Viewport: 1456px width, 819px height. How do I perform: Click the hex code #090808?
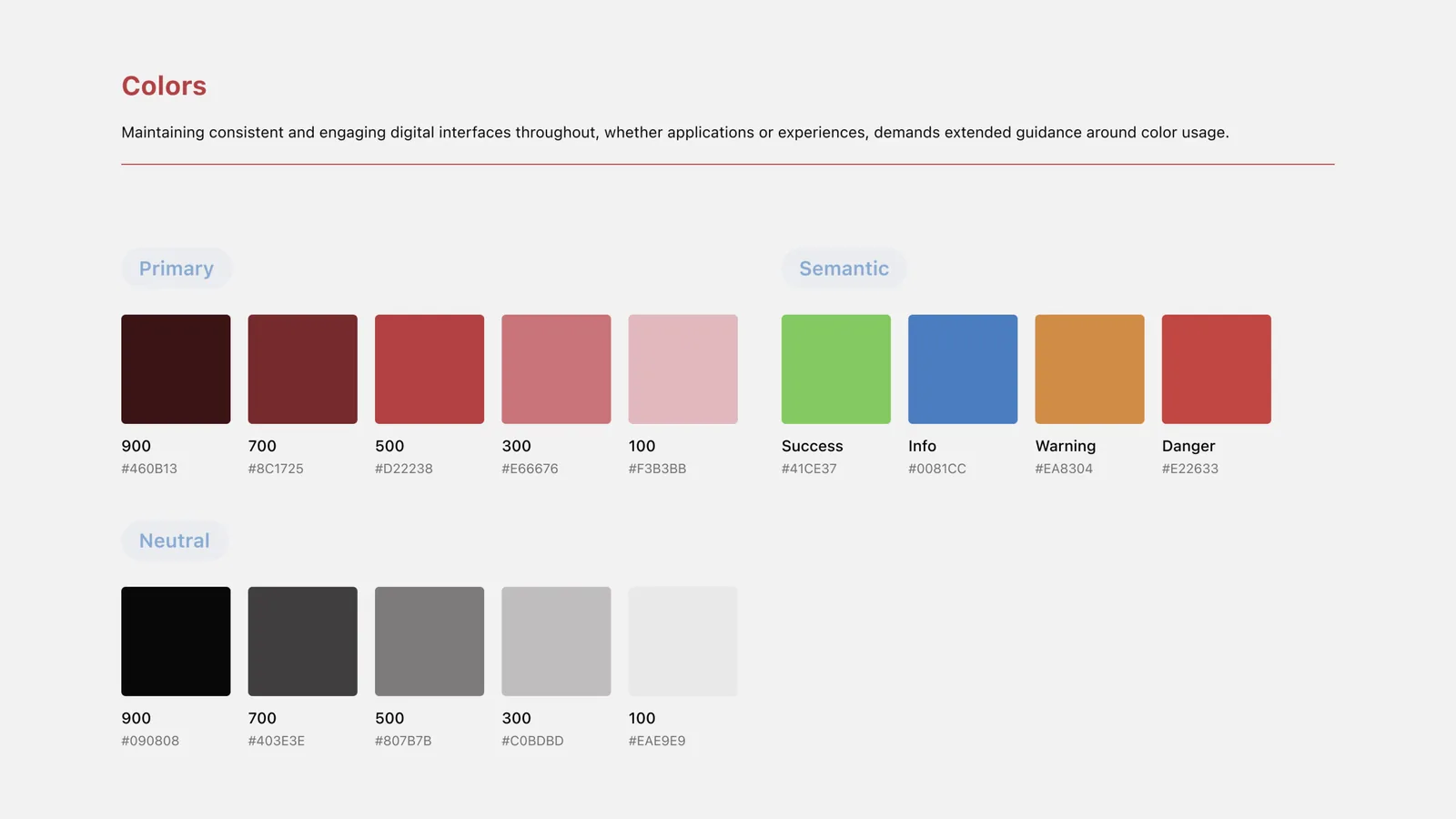(150, 741)
